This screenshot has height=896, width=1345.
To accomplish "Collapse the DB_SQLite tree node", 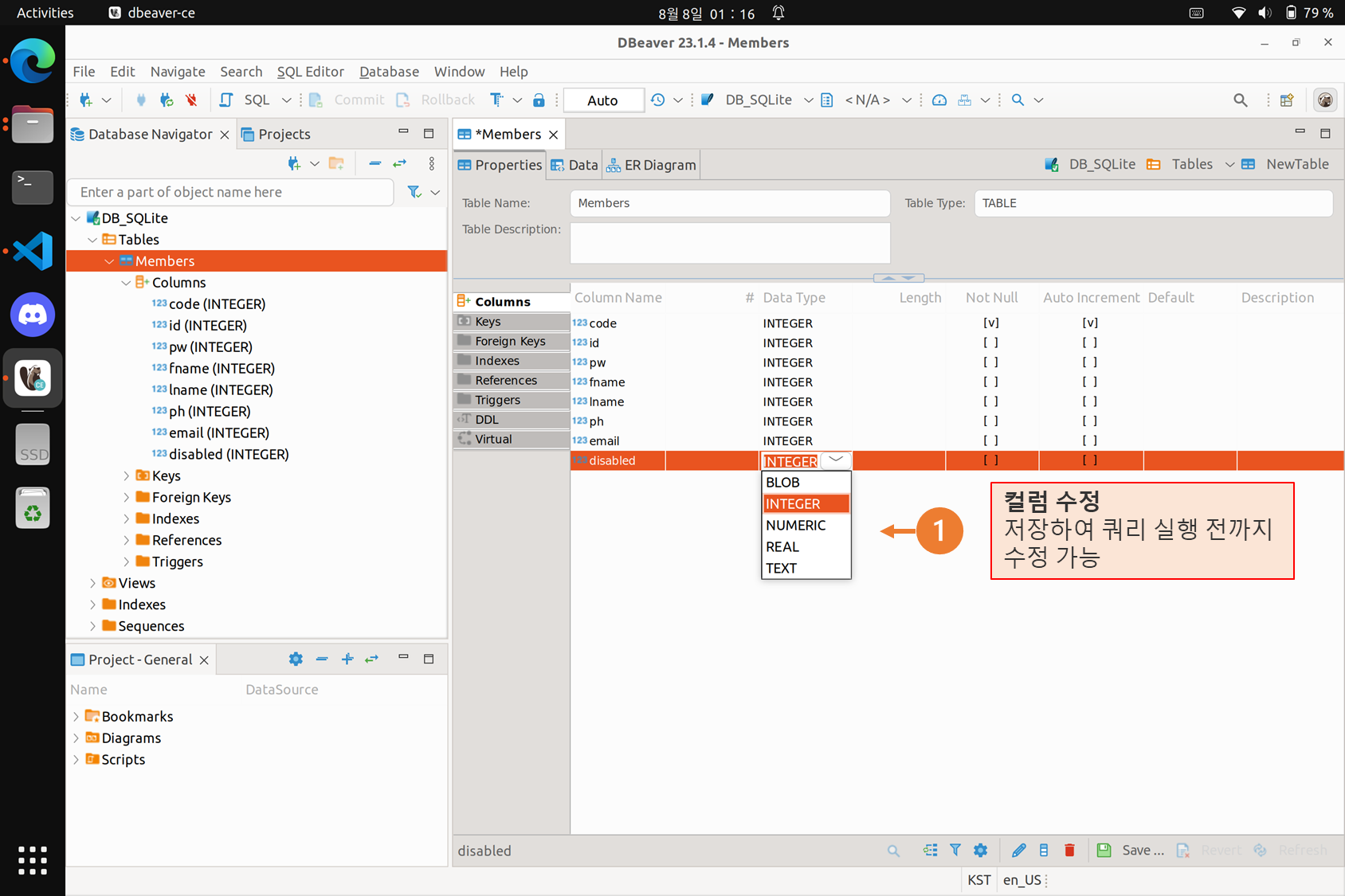I will [76, 218].
